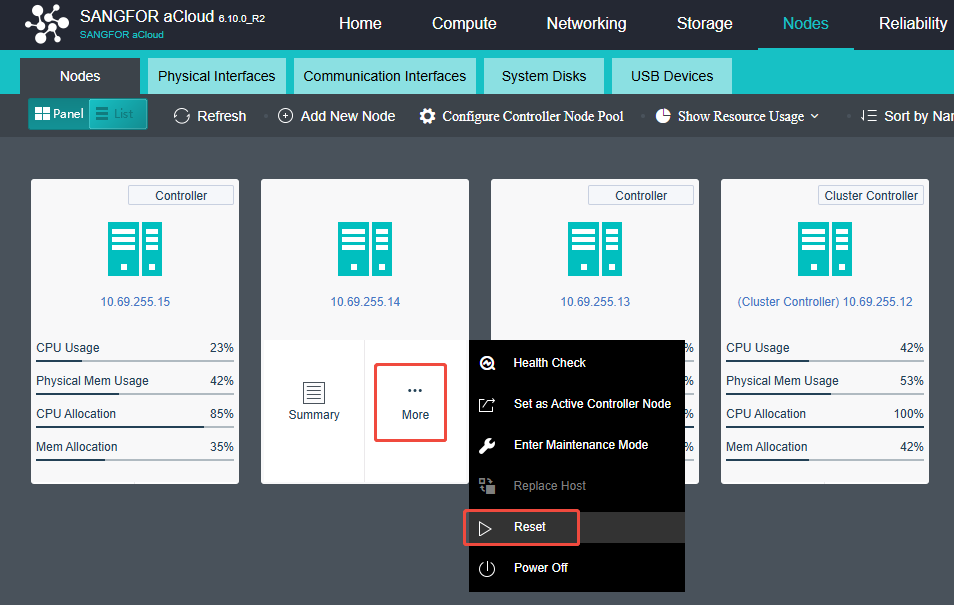This screenshot has height=605, width=954.
Task: Click the Summary button label
Action: (x=314, y=414)
